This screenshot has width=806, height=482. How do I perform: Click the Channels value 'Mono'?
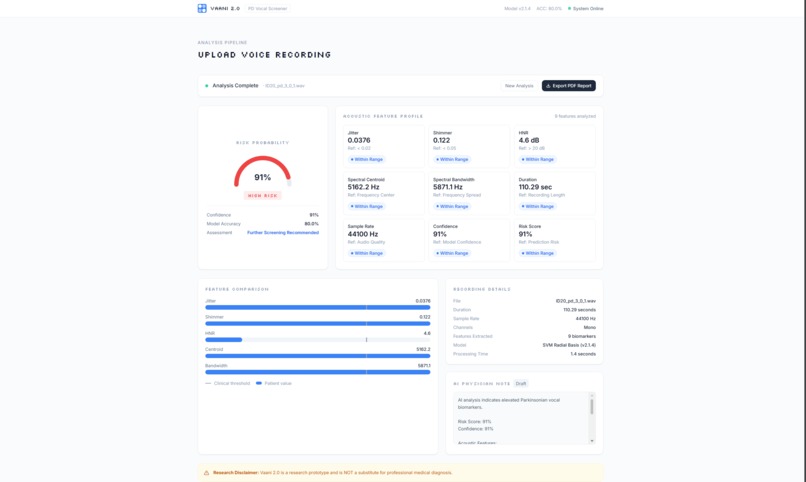(590, 327)
